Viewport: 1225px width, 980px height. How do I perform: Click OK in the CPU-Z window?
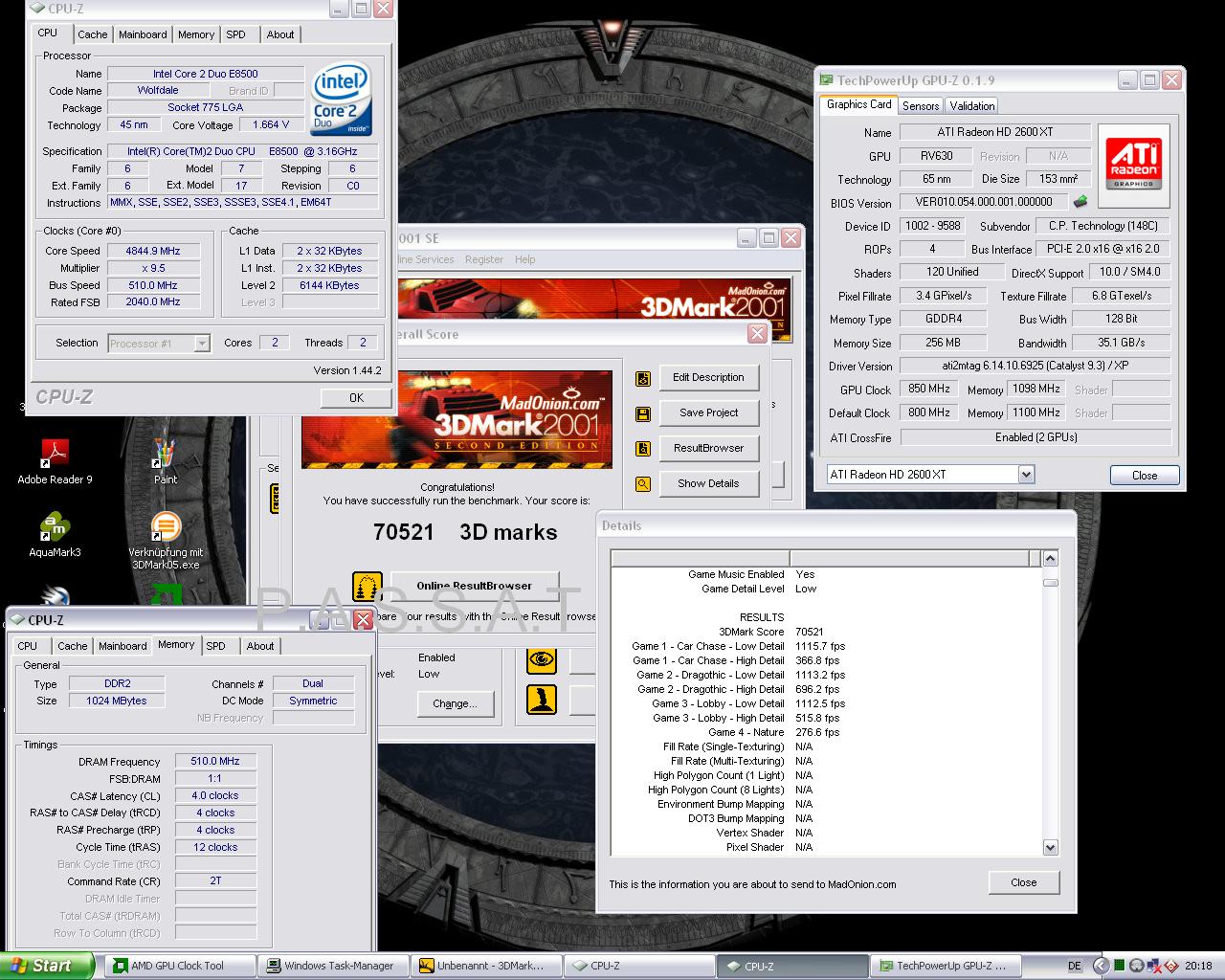(x=356, y=398)
